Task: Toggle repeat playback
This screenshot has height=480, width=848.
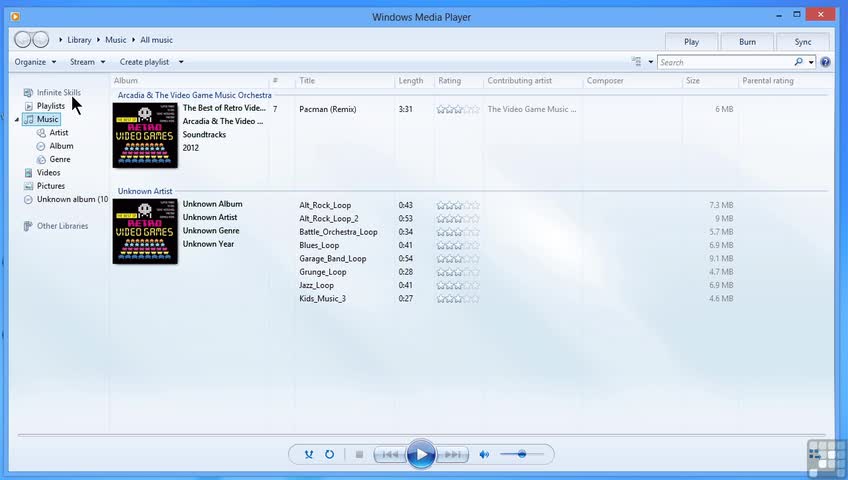Action: 329,455
